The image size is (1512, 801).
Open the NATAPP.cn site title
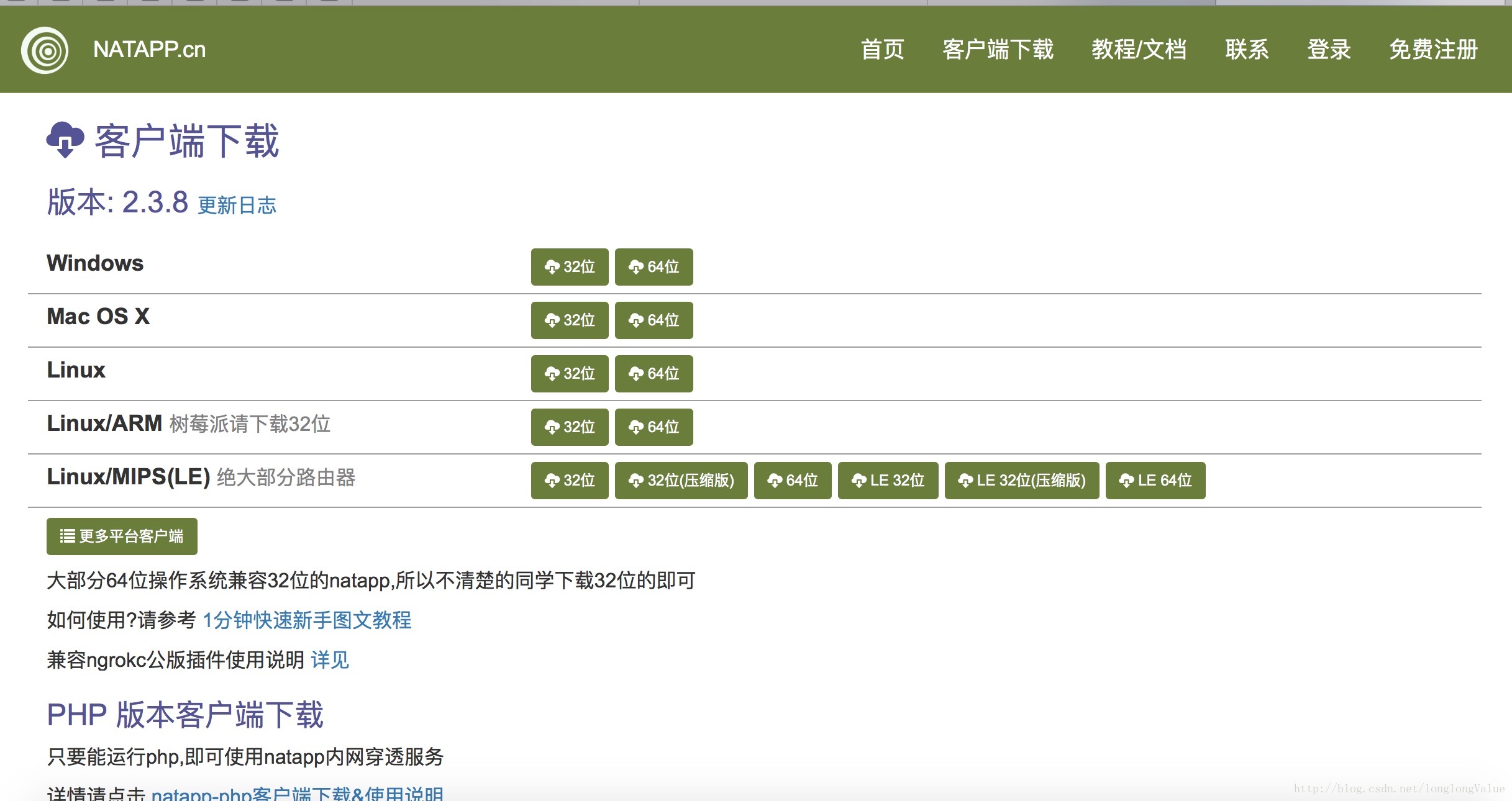[149, 50]
